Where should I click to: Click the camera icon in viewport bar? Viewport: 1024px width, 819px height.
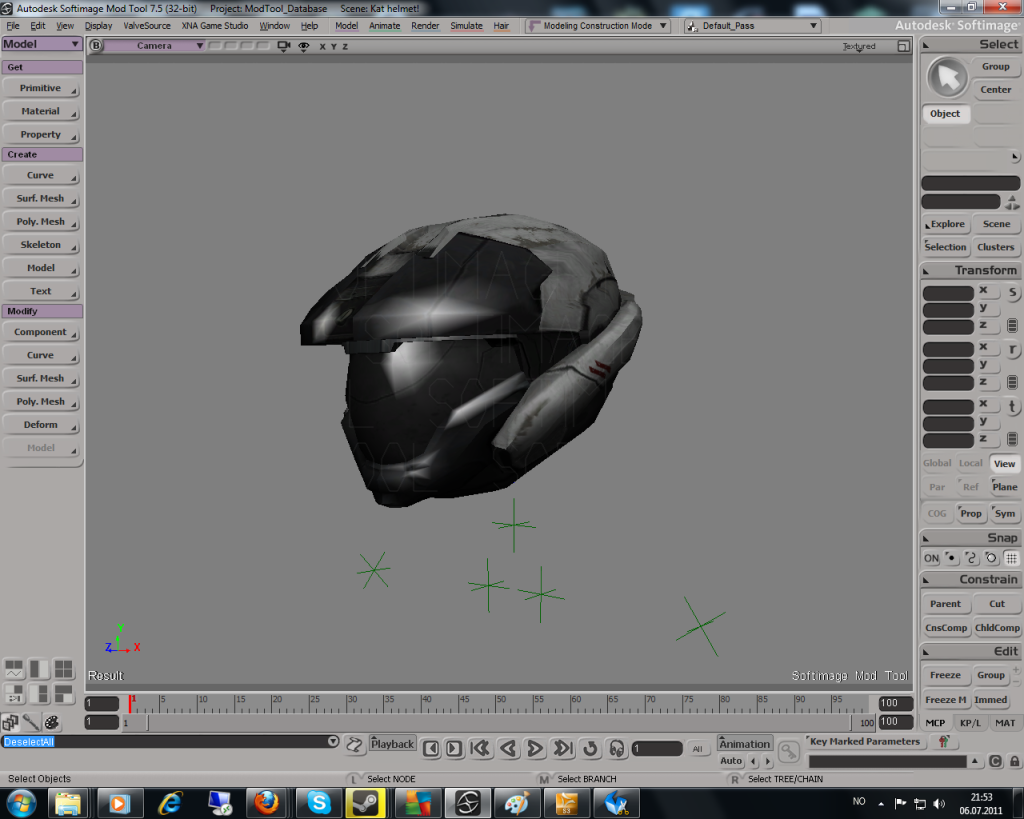click(x=283, y=46)
